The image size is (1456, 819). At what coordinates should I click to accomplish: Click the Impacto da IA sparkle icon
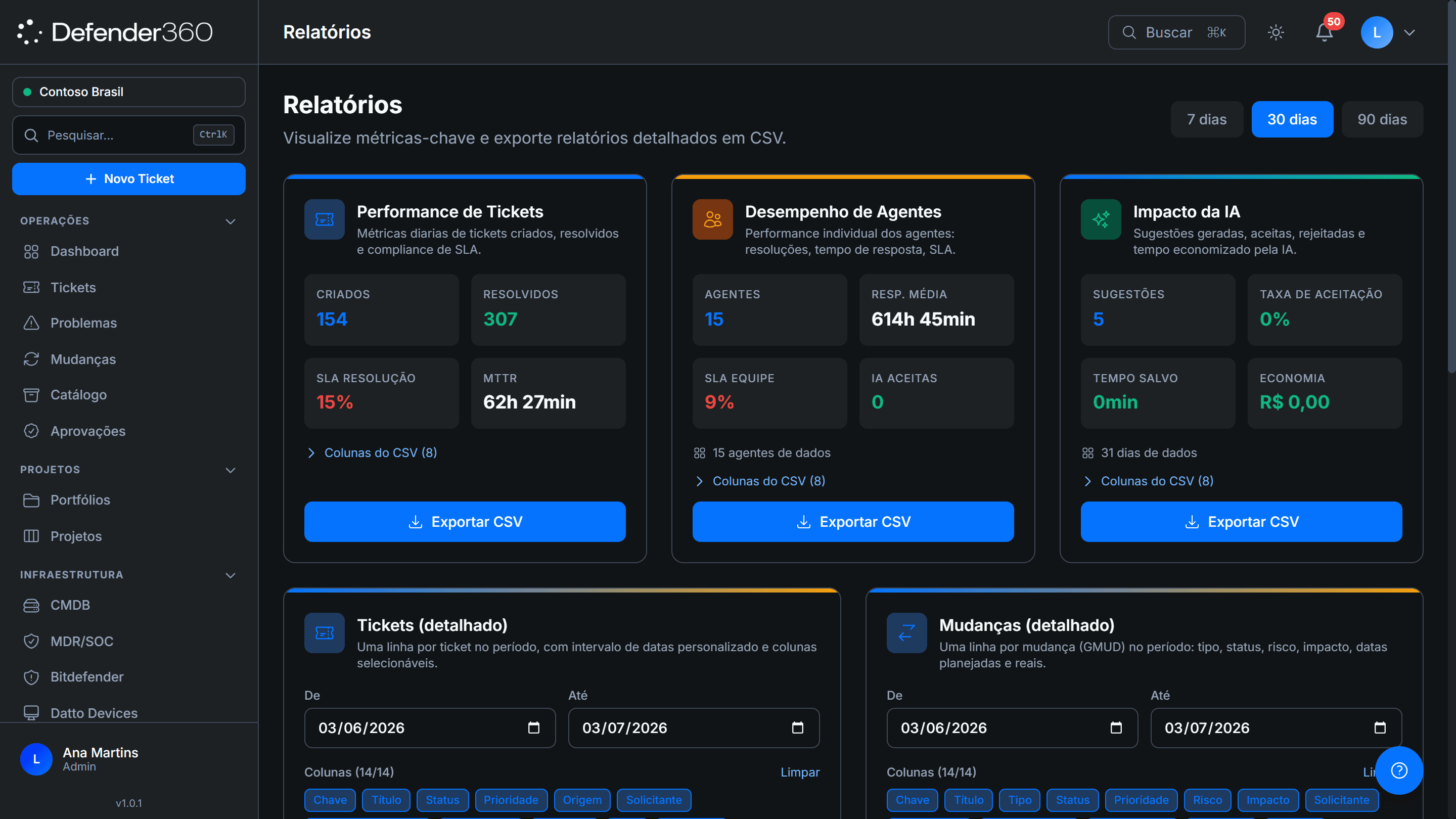(x=1101, y=219)
